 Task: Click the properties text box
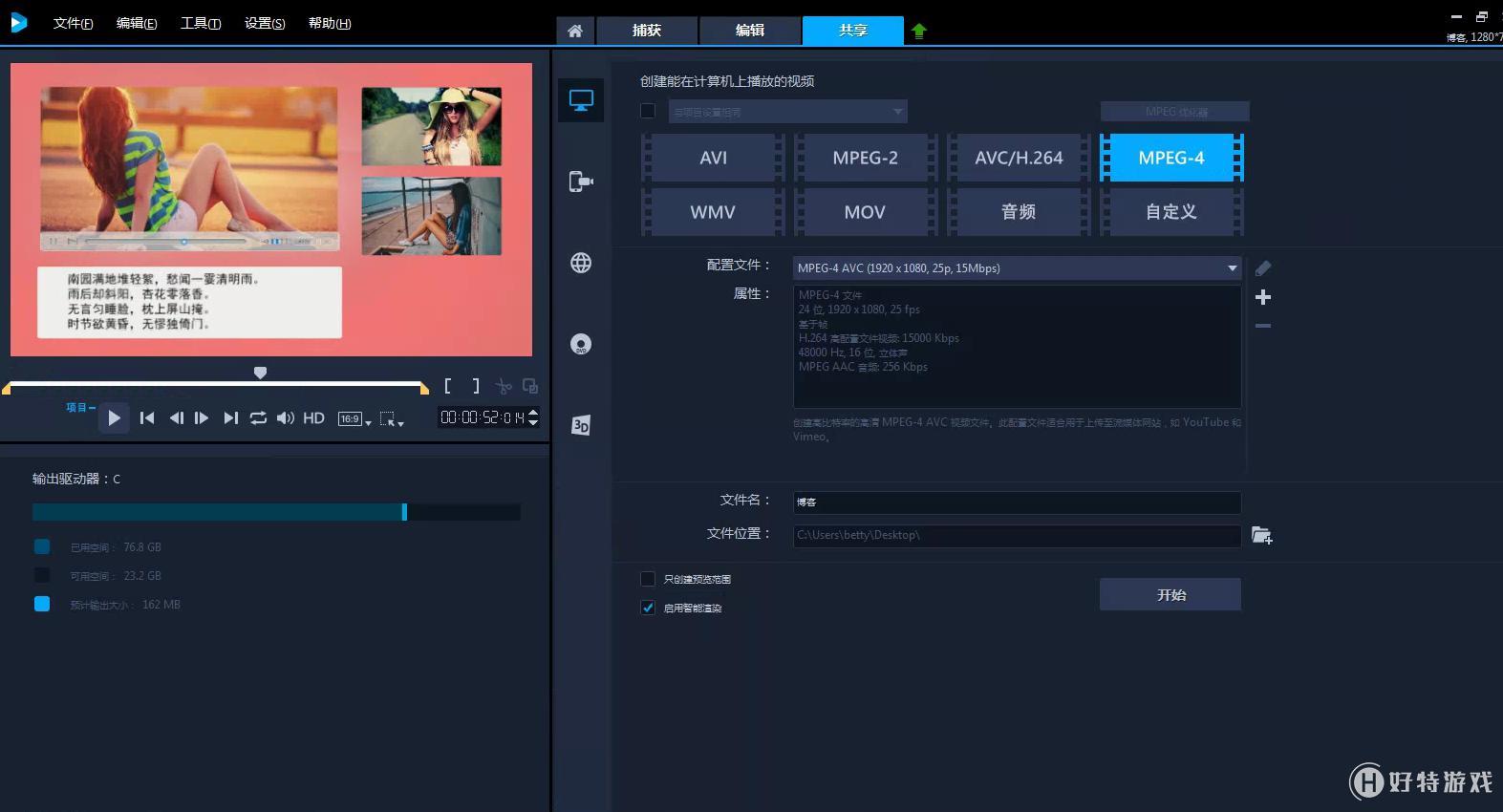(1017, 347)
